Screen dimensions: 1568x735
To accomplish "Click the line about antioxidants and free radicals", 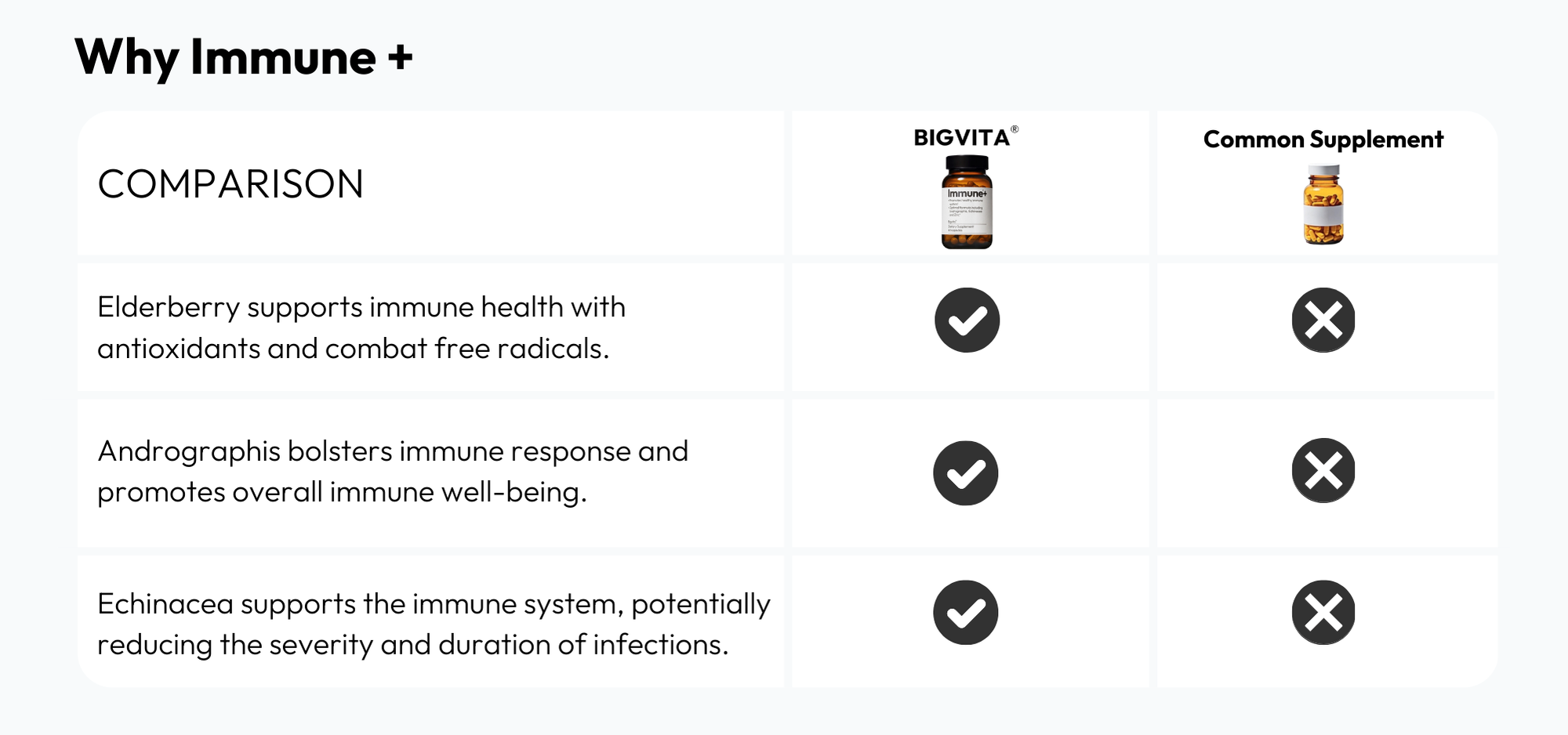I will pyautogui.click(x=353, y=349).
